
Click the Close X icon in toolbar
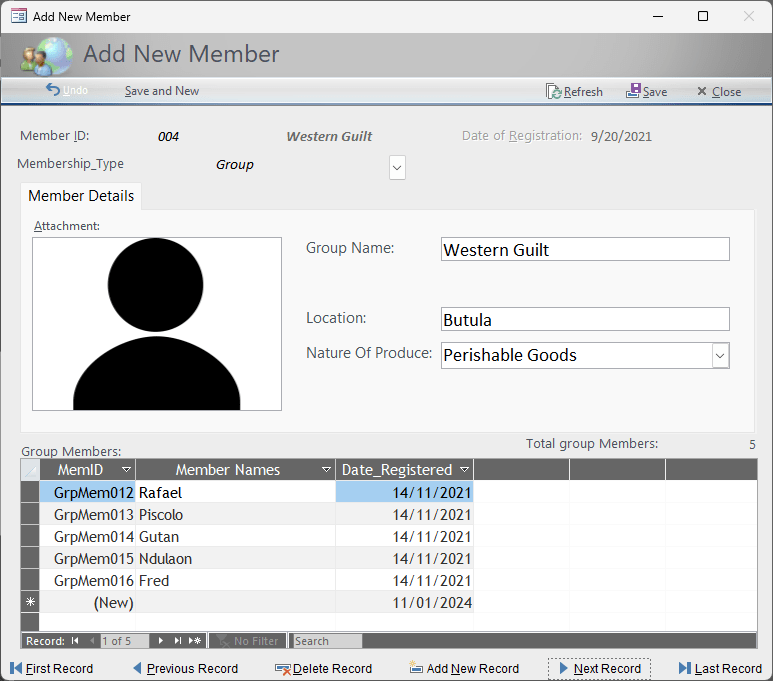(702, 91)
